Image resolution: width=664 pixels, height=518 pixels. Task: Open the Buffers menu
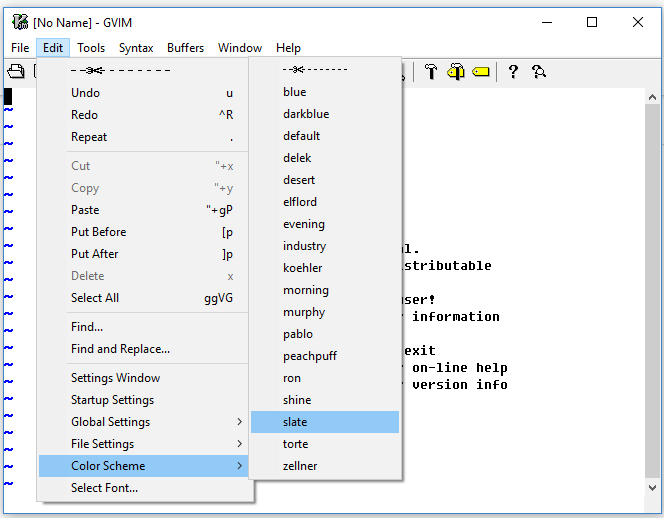tap(185, 48)
